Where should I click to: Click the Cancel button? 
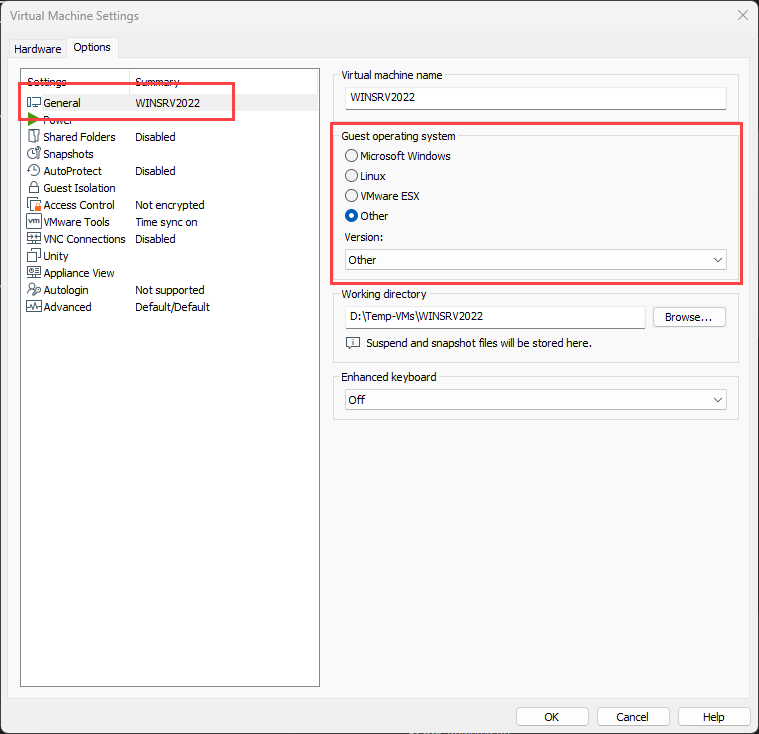(633, 717)
